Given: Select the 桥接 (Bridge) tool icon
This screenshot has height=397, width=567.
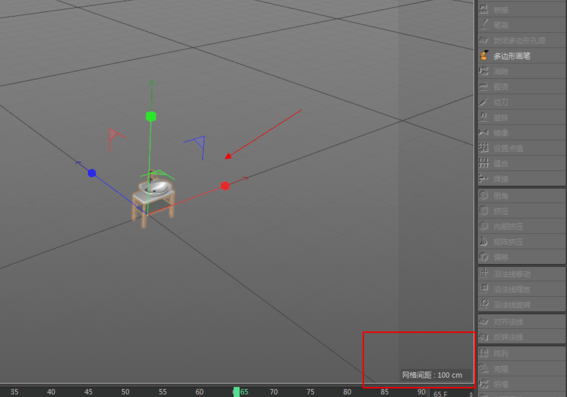Looking at the screenshot, I should 483,9.
